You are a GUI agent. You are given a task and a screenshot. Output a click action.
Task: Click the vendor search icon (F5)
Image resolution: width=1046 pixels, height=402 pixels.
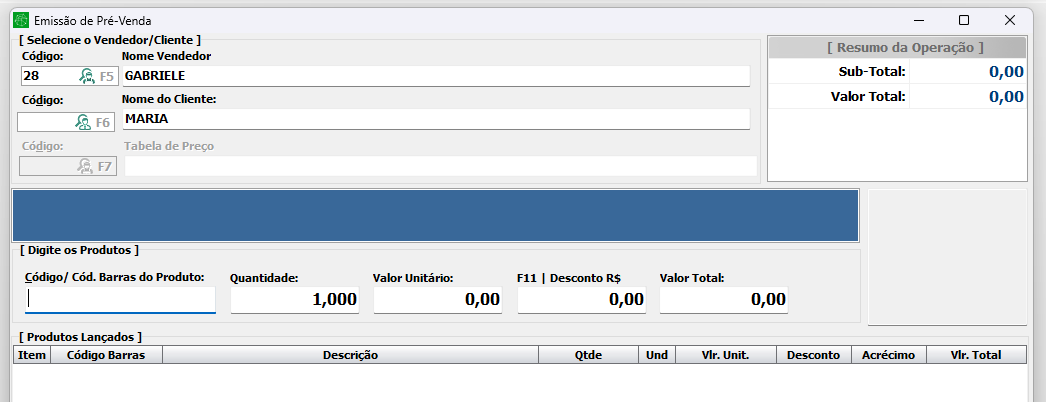(87, 76)
